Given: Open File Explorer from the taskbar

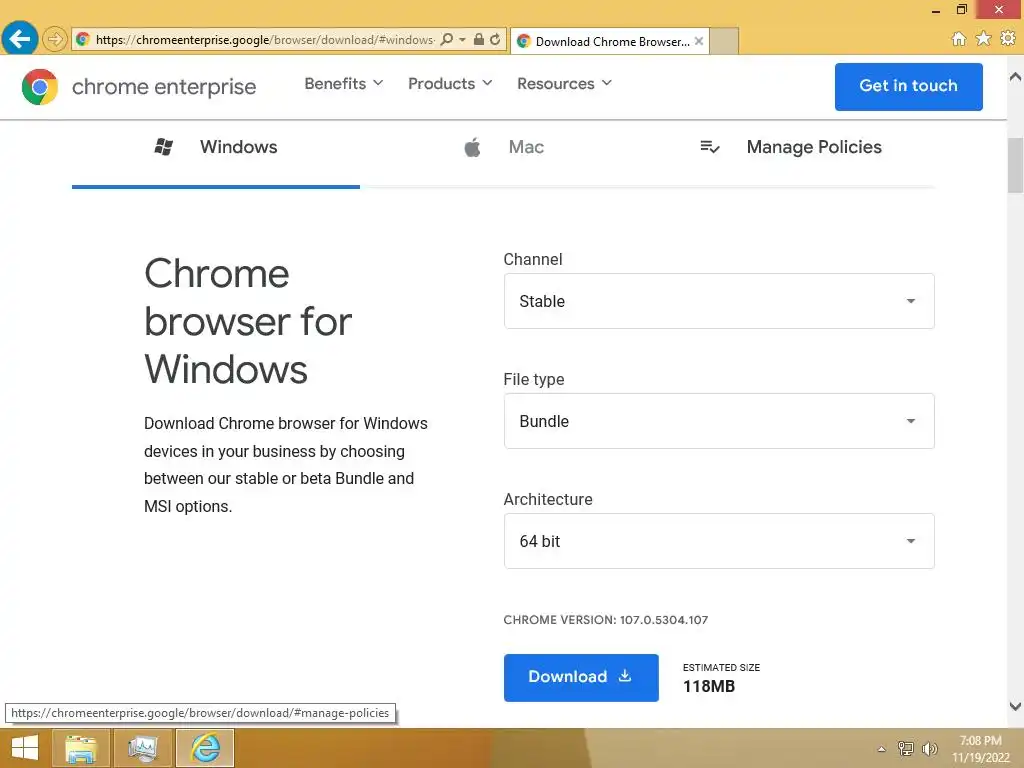Looking at the screenshot, I should [81, 748].
